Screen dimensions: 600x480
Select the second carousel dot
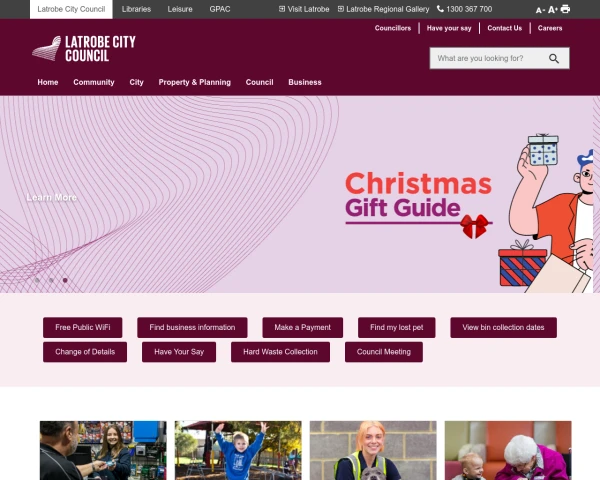(x=51, y=280)
